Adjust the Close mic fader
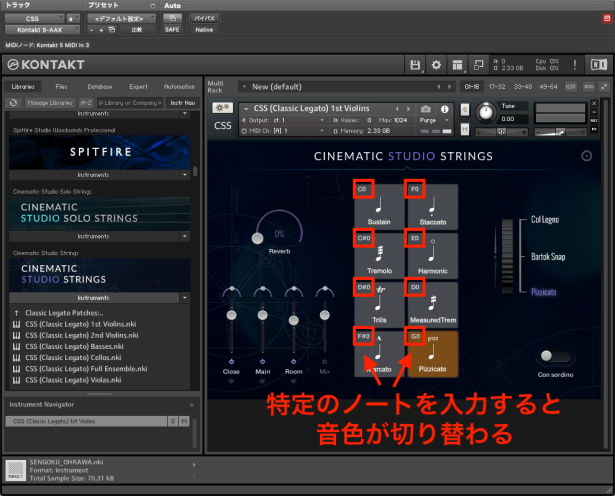The width and height of the screenshot is (615, 496). [231, 315]
